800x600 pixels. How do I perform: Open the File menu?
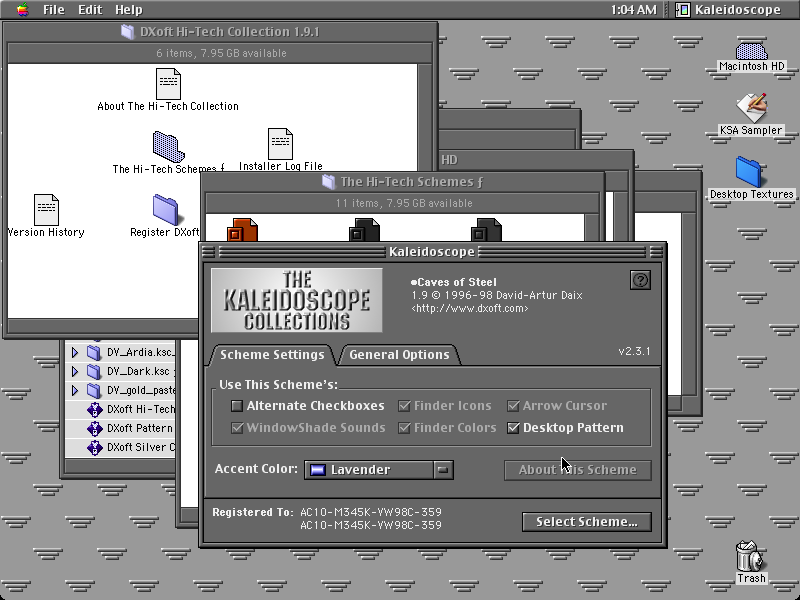[x=54, y=10]
